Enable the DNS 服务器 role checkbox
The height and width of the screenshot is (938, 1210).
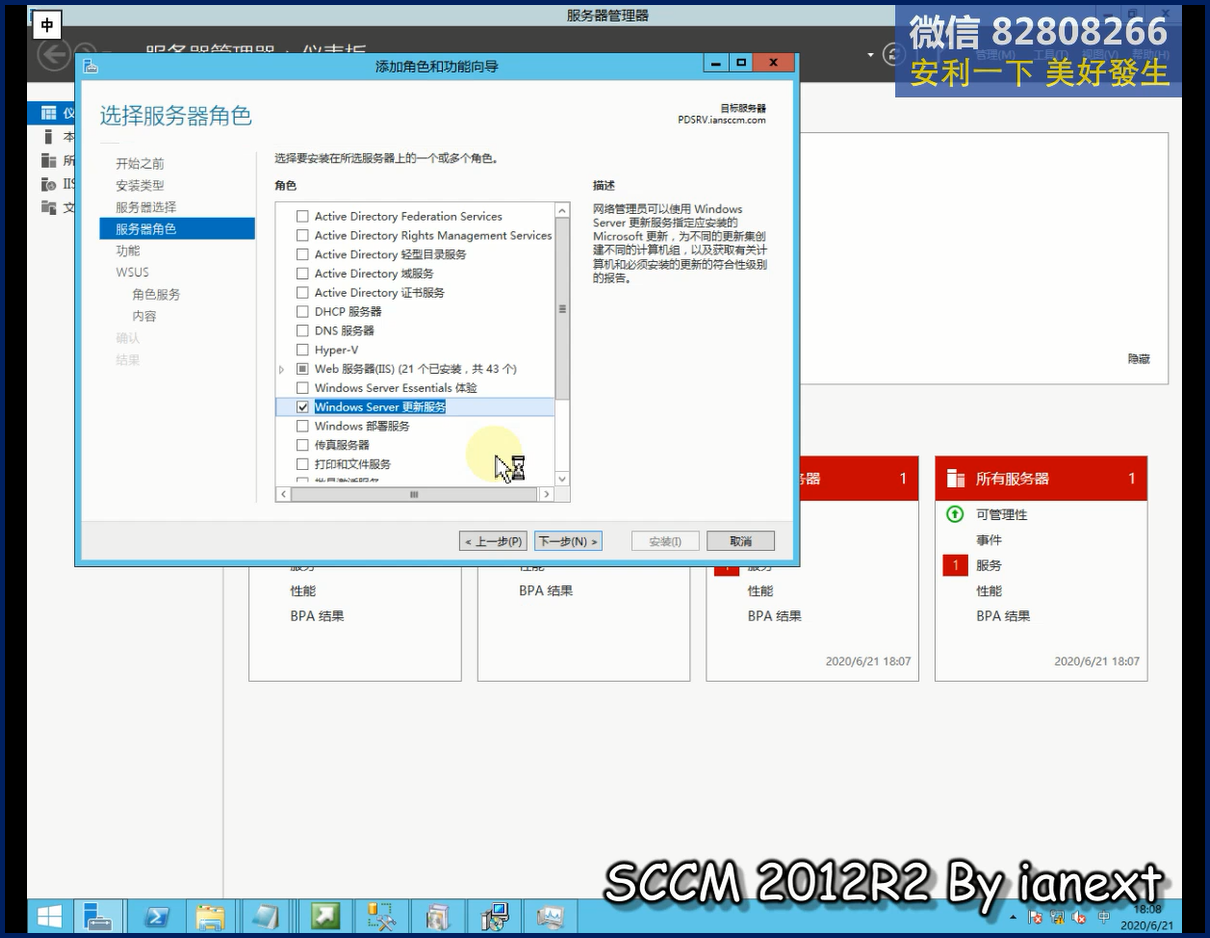[x=303, y=330]
